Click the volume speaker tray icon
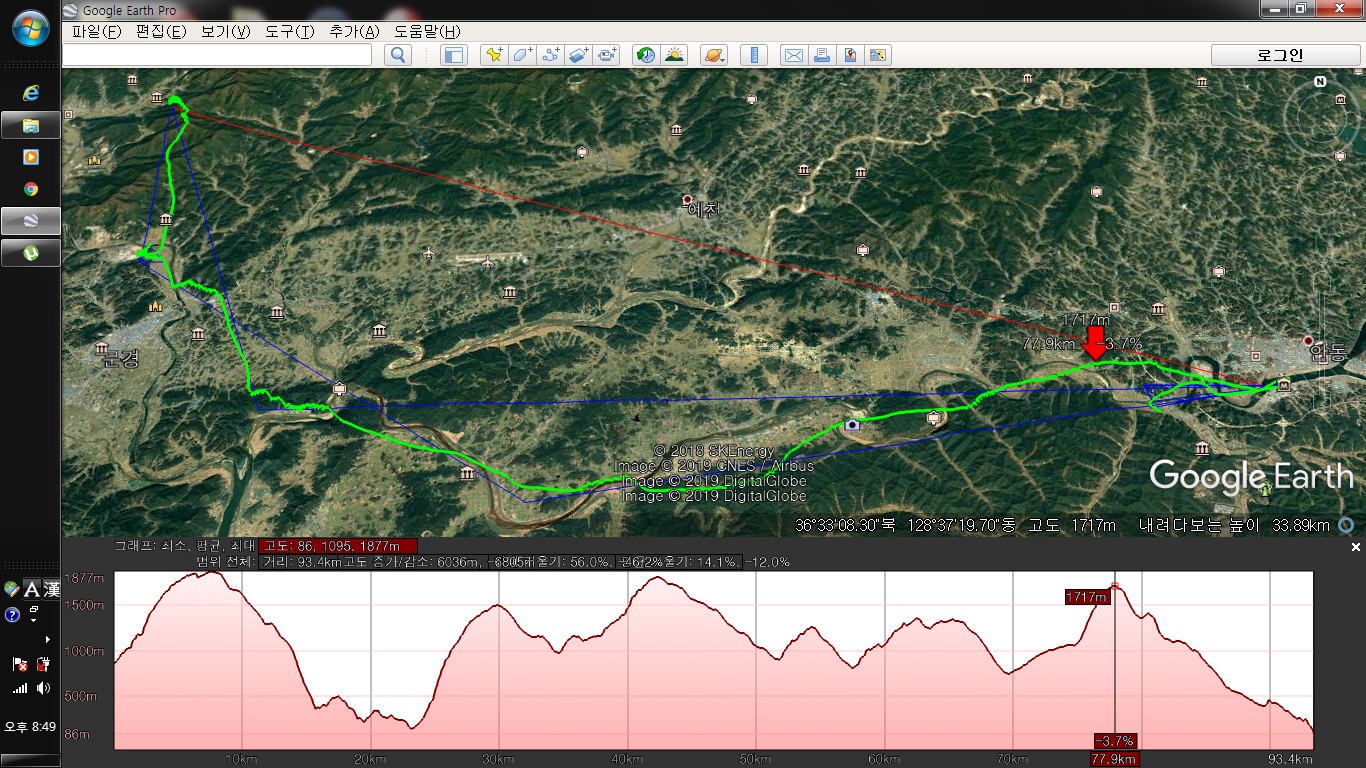This screenshot has height=768, width=1366. [43, 688]
